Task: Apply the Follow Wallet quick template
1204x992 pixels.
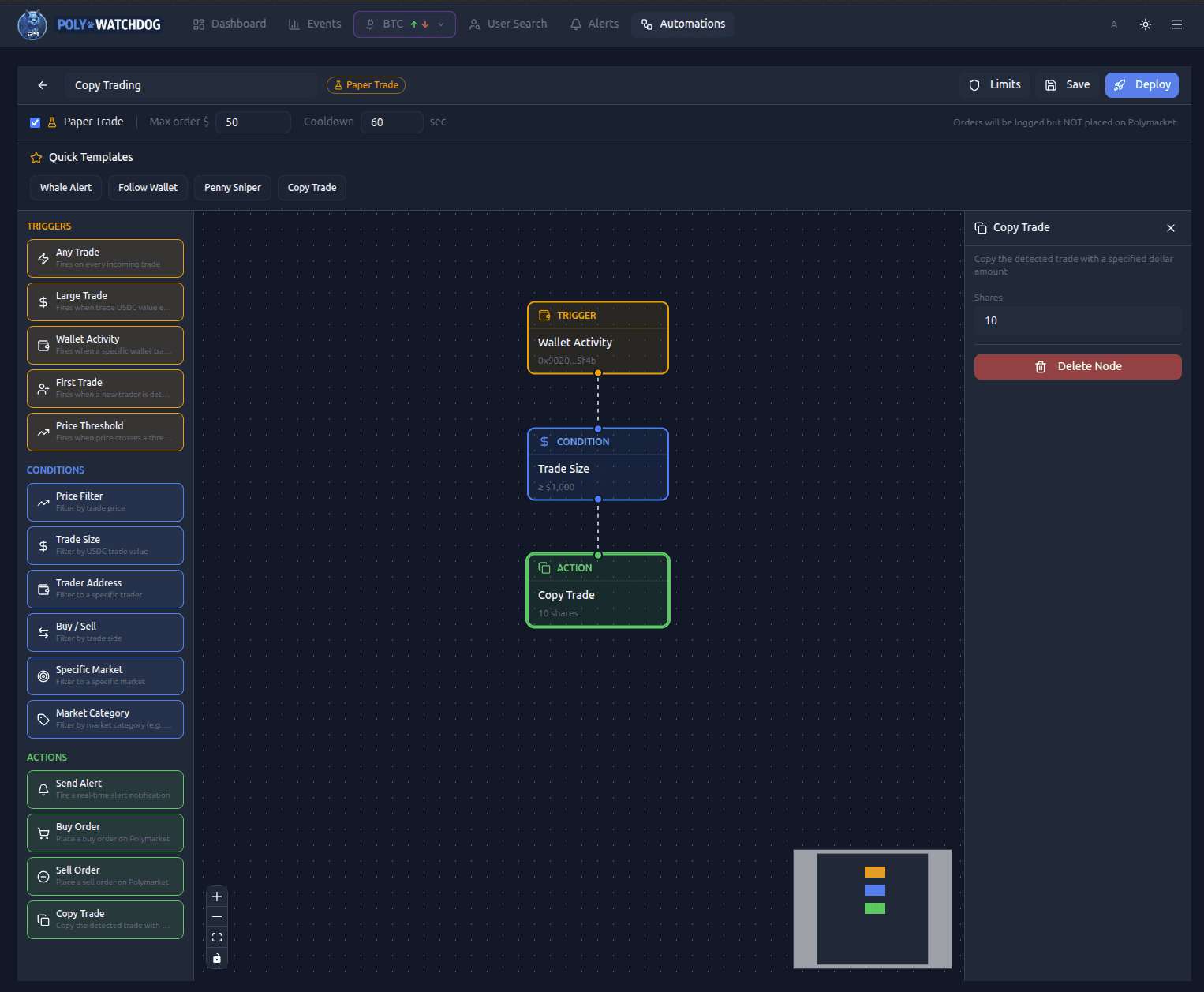Action: (x=148, y=188)
